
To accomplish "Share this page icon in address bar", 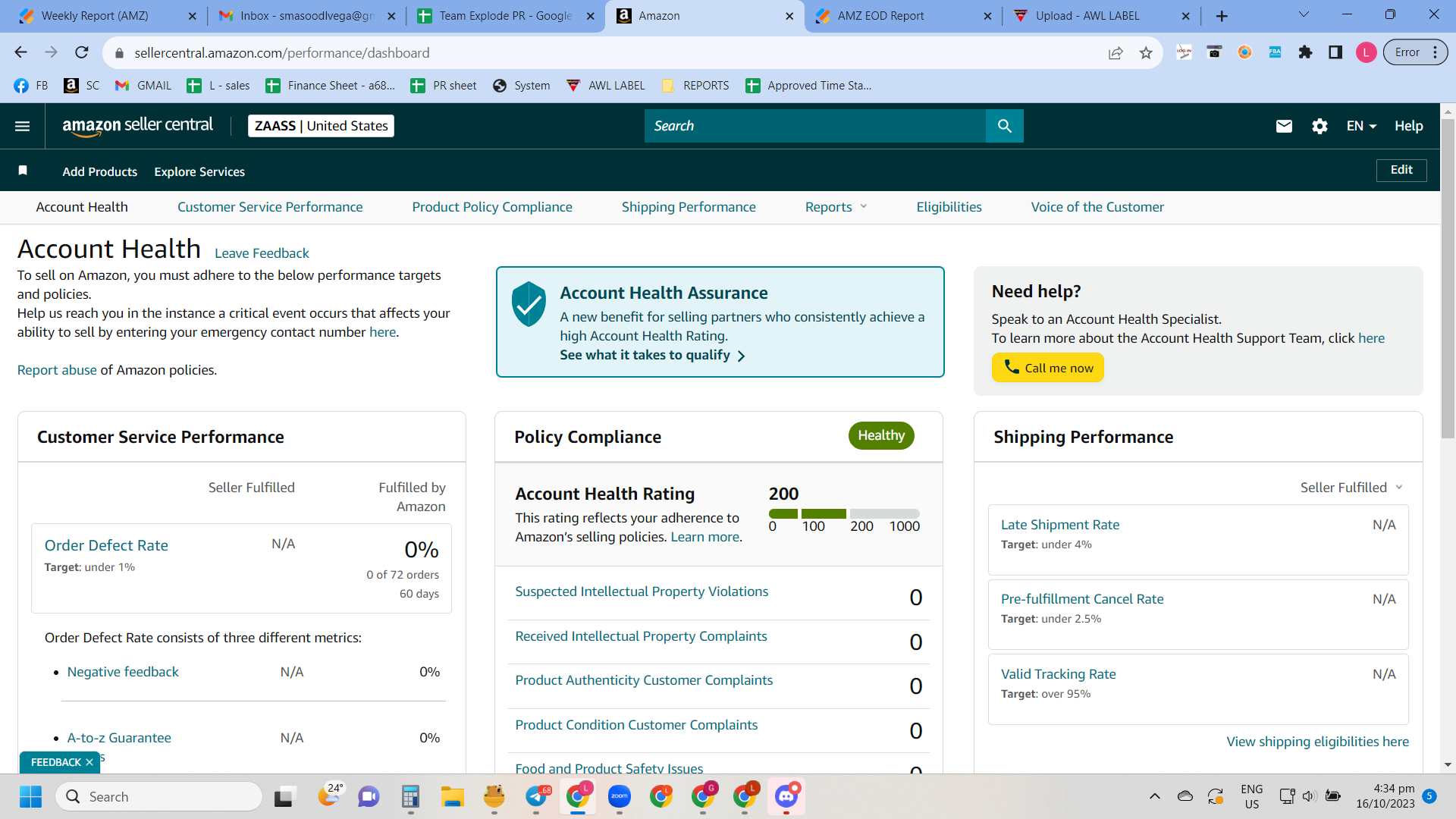I will point(1116,52).
